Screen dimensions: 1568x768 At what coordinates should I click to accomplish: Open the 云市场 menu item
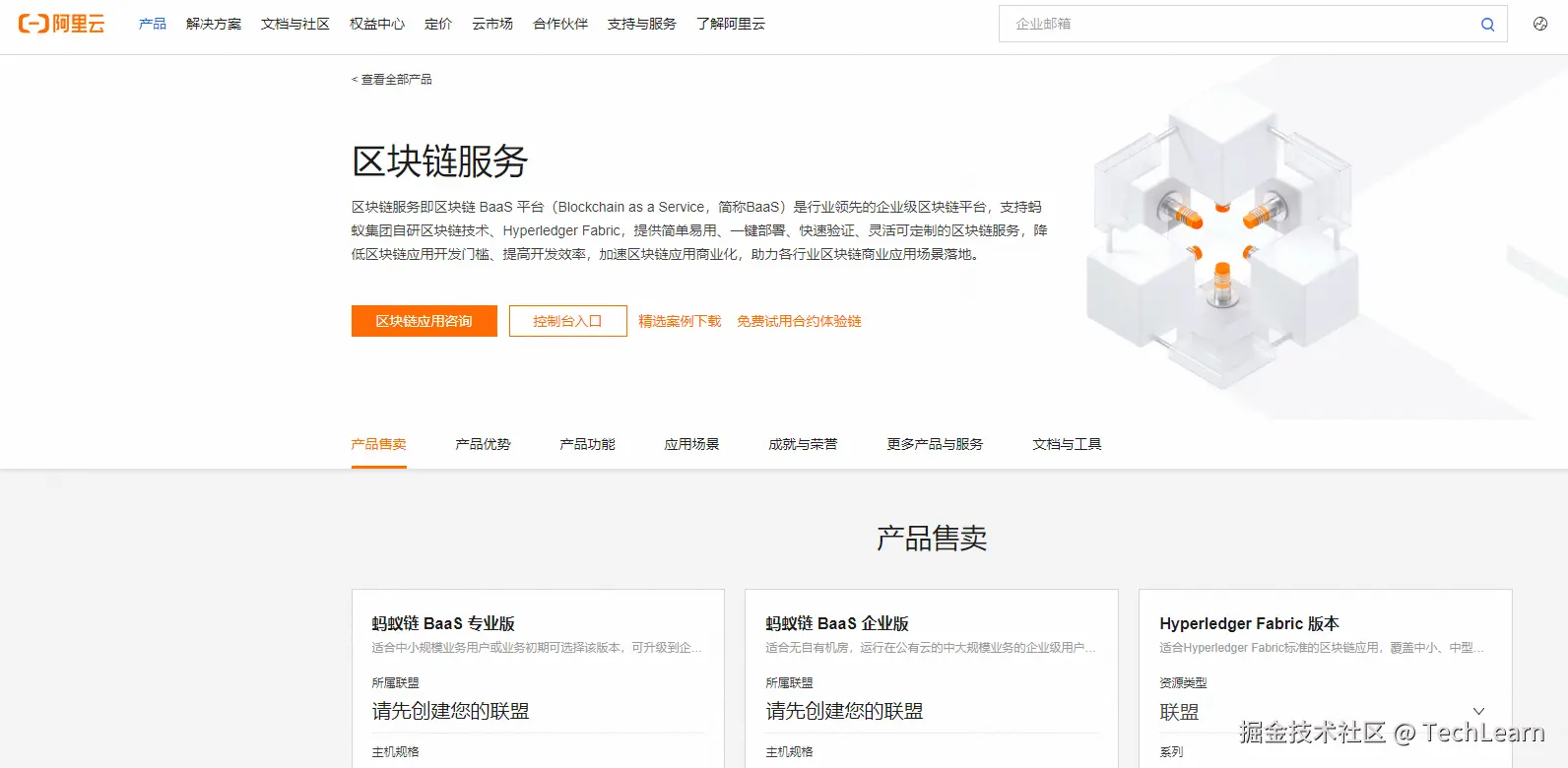tap(492, 24)
